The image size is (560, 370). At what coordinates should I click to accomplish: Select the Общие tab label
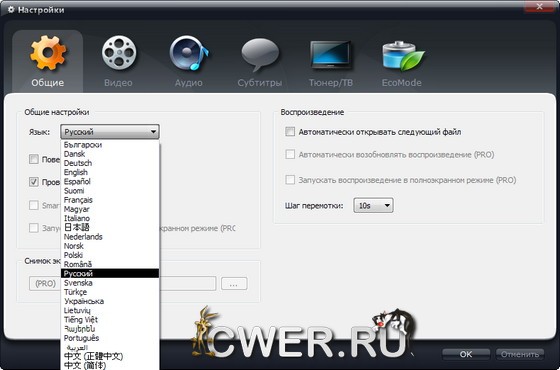click(x=48, y=83)
